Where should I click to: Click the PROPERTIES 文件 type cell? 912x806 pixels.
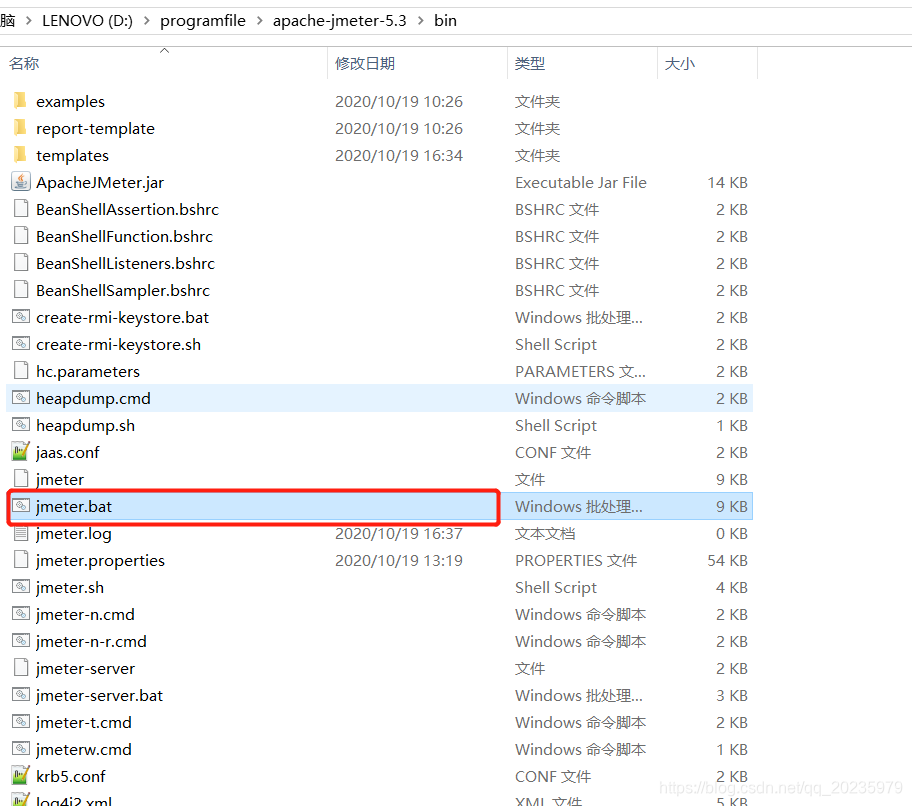(x=576, y=561)
